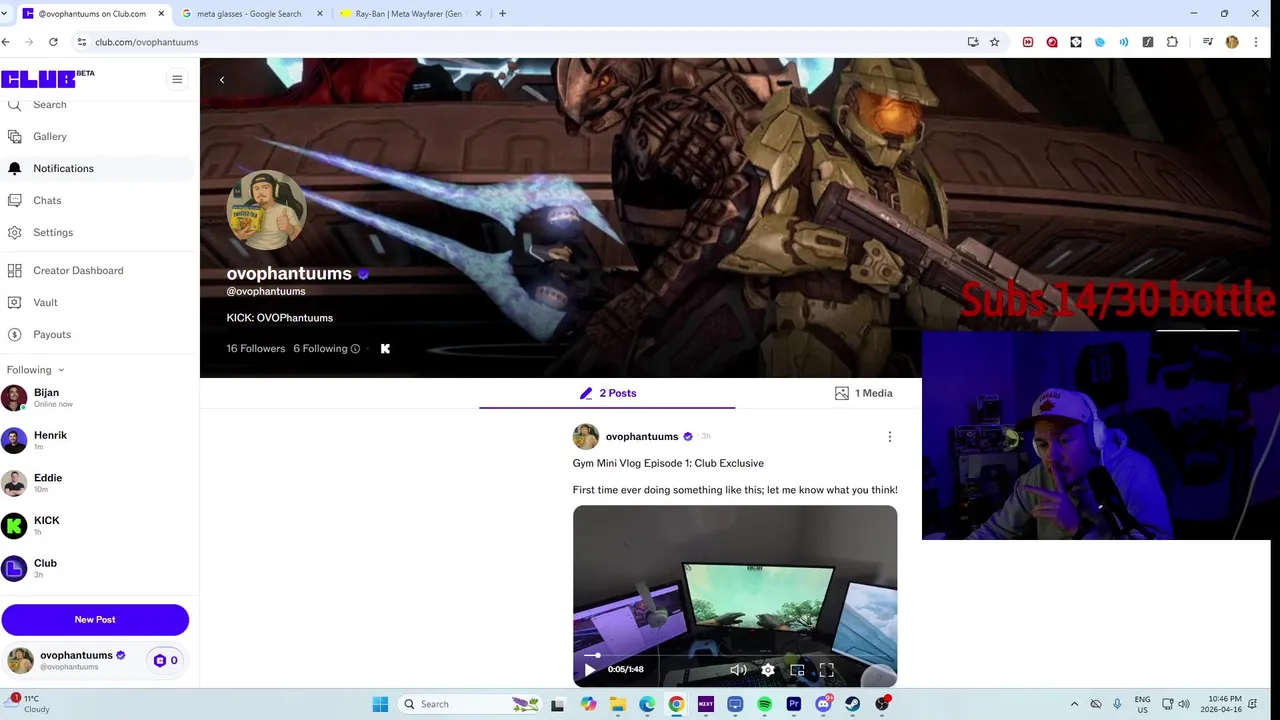Image resolution: width=1280 pixels, height=720 pixels.
Task: View site information icon in address bar
Action: tap(82, 42)
